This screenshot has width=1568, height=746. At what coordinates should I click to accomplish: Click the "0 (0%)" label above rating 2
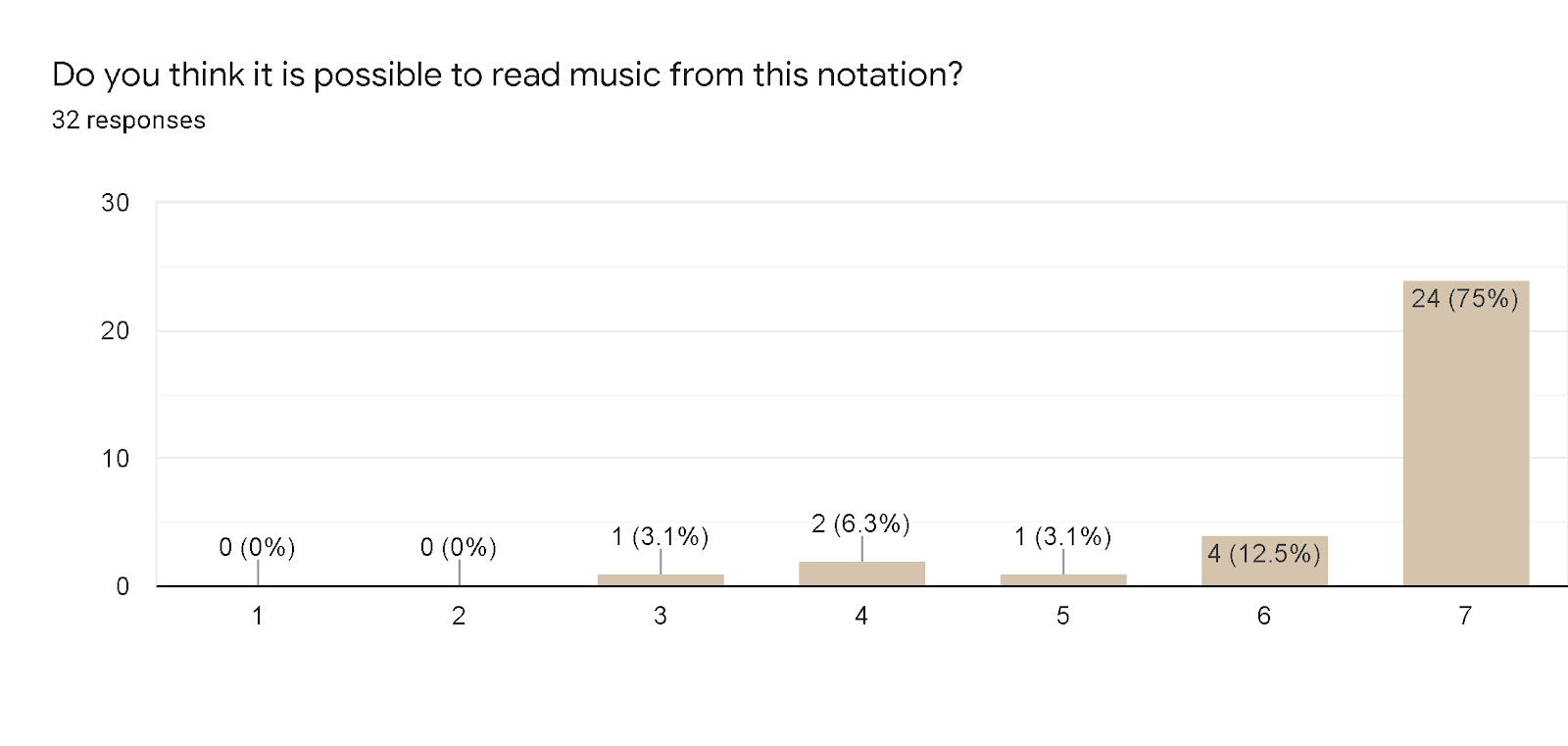point(458,547)
